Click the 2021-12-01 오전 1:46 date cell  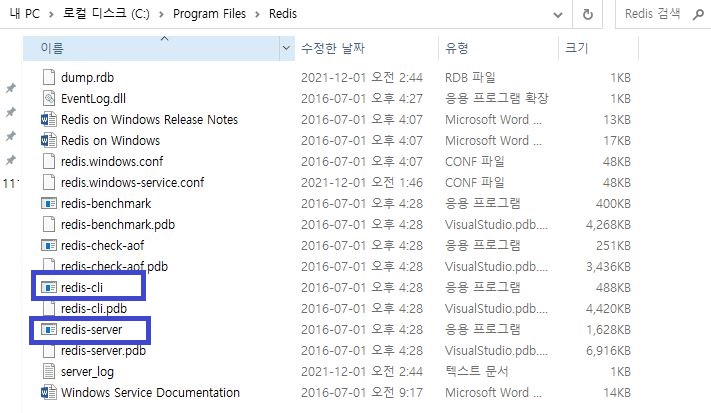(362, 182)
